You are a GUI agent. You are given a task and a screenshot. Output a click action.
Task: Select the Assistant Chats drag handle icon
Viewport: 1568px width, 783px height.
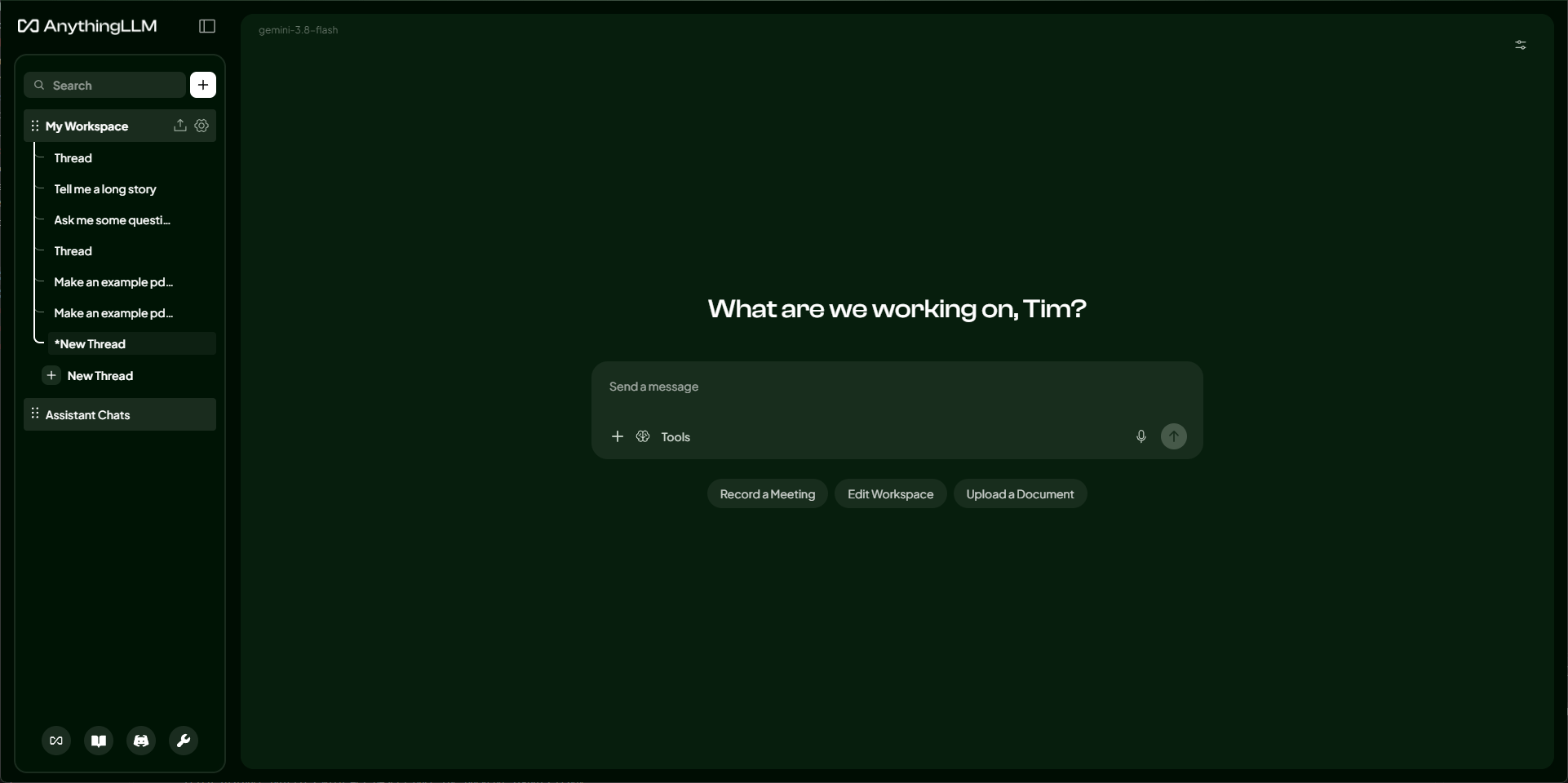[x=35, y=414]
